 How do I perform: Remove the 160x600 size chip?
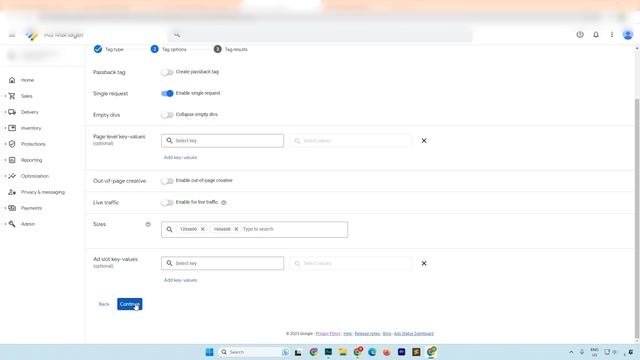236,229
